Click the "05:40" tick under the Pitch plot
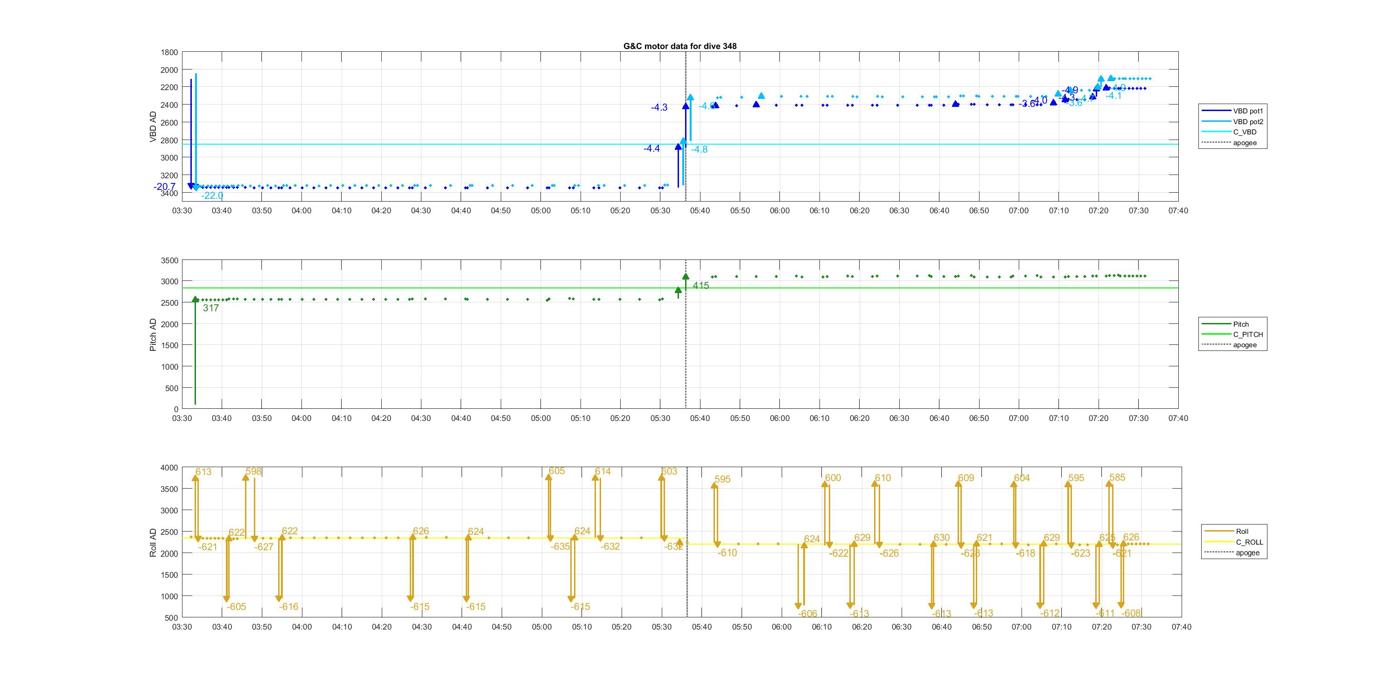 (700, 418)
